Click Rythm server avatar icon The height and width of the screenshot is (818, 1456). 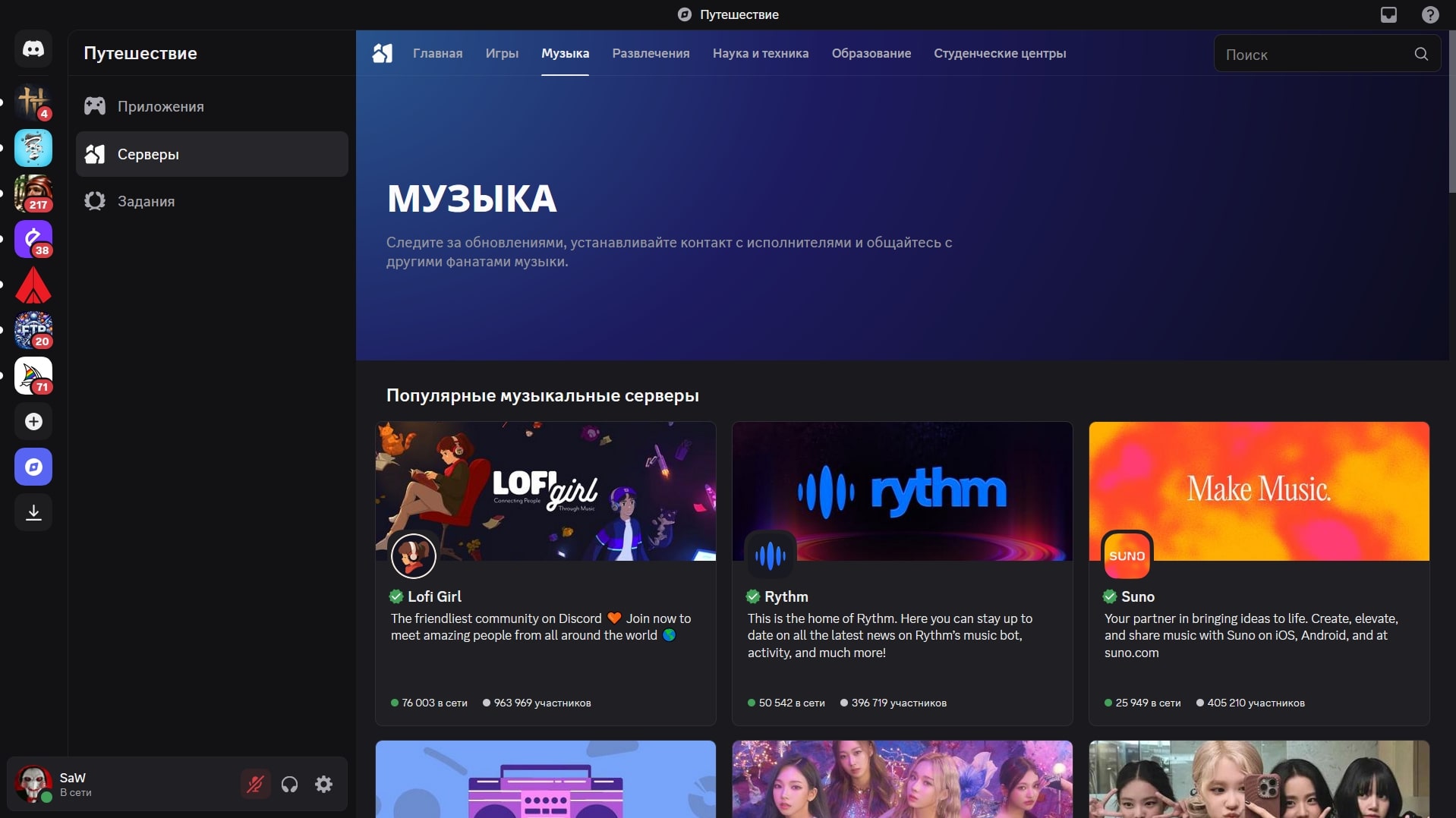(x=770, y=555)
